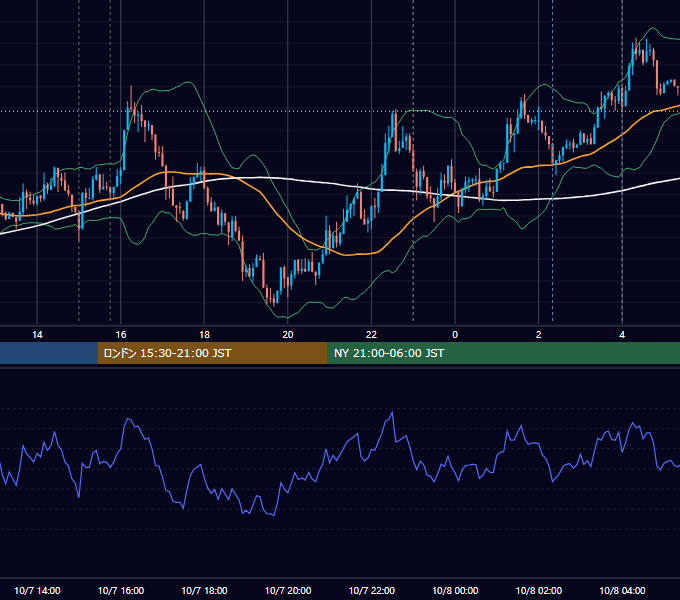Screen dimensions: 680x600
Task: Select the NY 21:00-06:00 JST session bar
Action: coord(503,353)
